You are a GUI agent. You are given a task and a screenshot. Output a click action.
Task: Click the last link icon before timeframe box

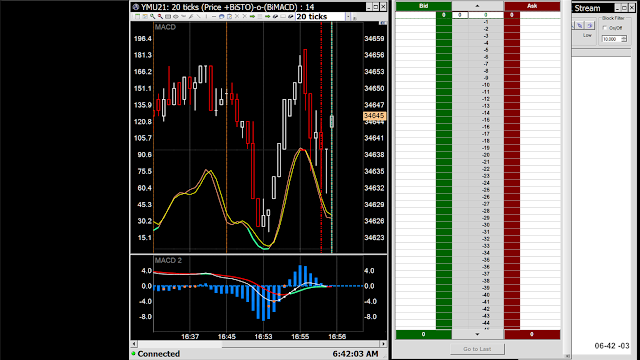290,16
